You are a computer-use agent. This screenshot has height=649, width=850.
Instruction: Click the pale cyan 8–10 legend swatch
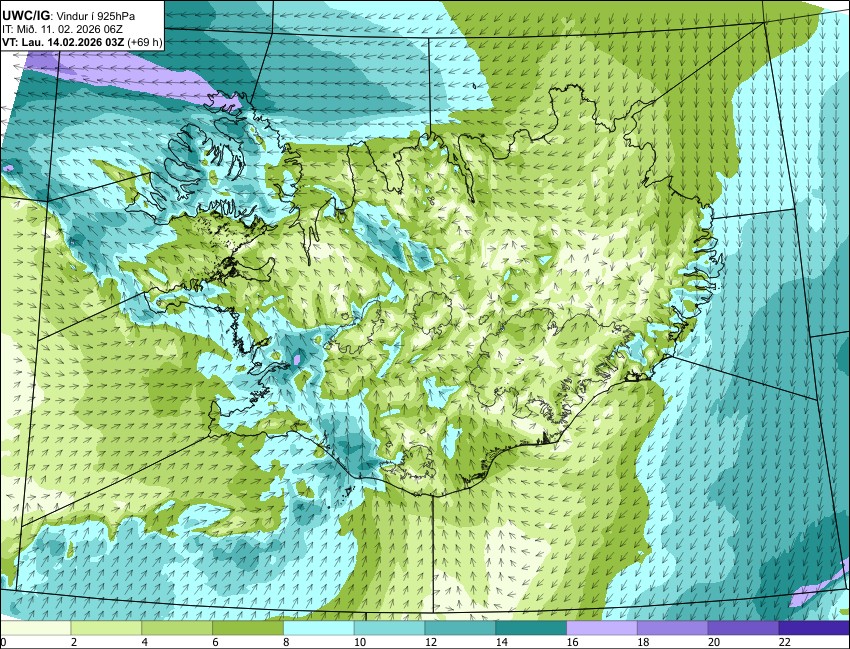click(319, 628)
